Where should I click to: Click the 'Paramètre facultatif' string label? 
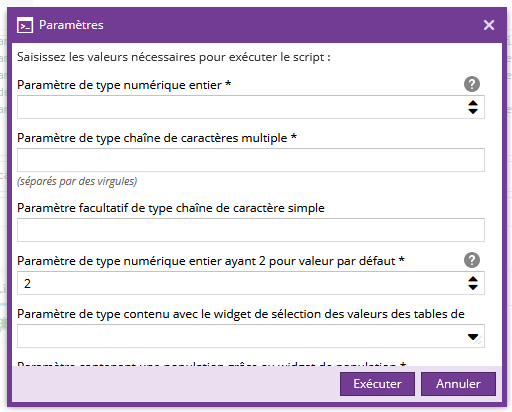point(171,208)
